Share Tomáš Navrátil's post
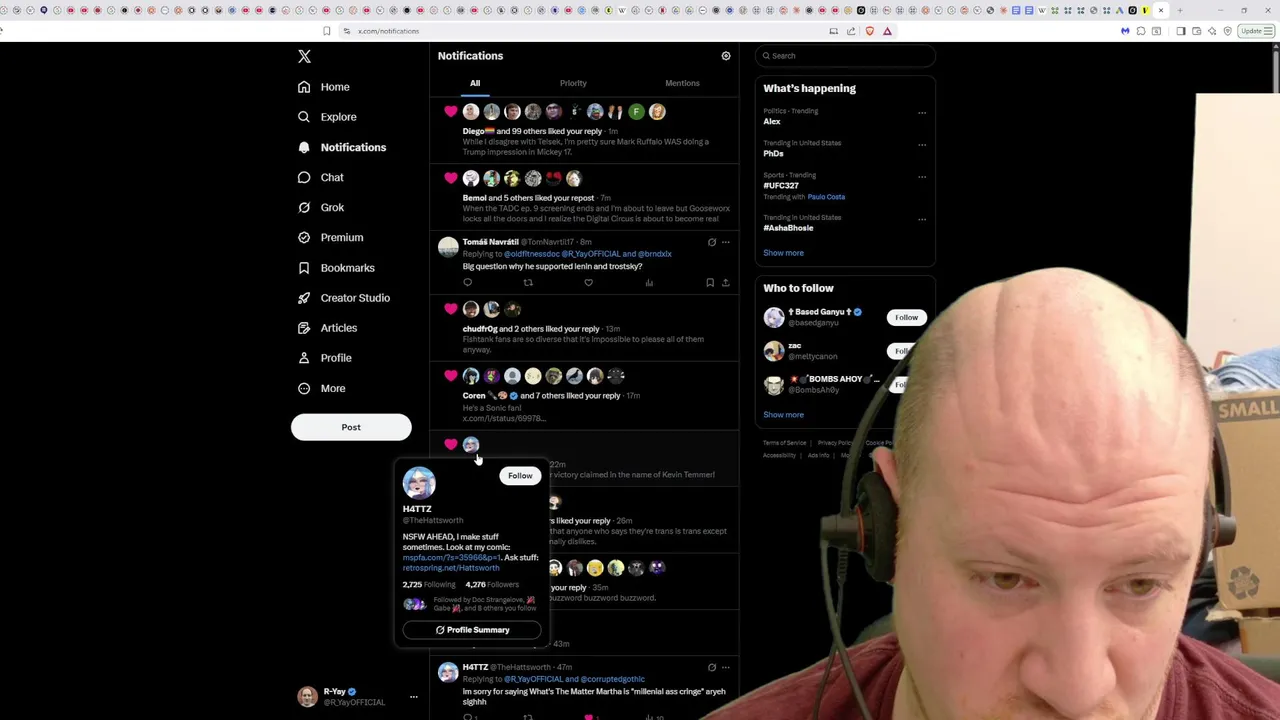Viewport: 1280px width, 720px height. [726, 283]
